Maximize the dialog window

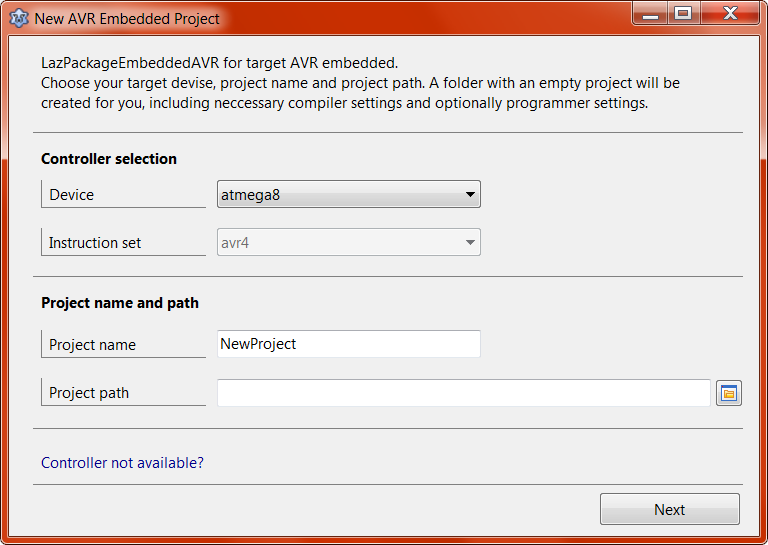[x=683, y=13]
